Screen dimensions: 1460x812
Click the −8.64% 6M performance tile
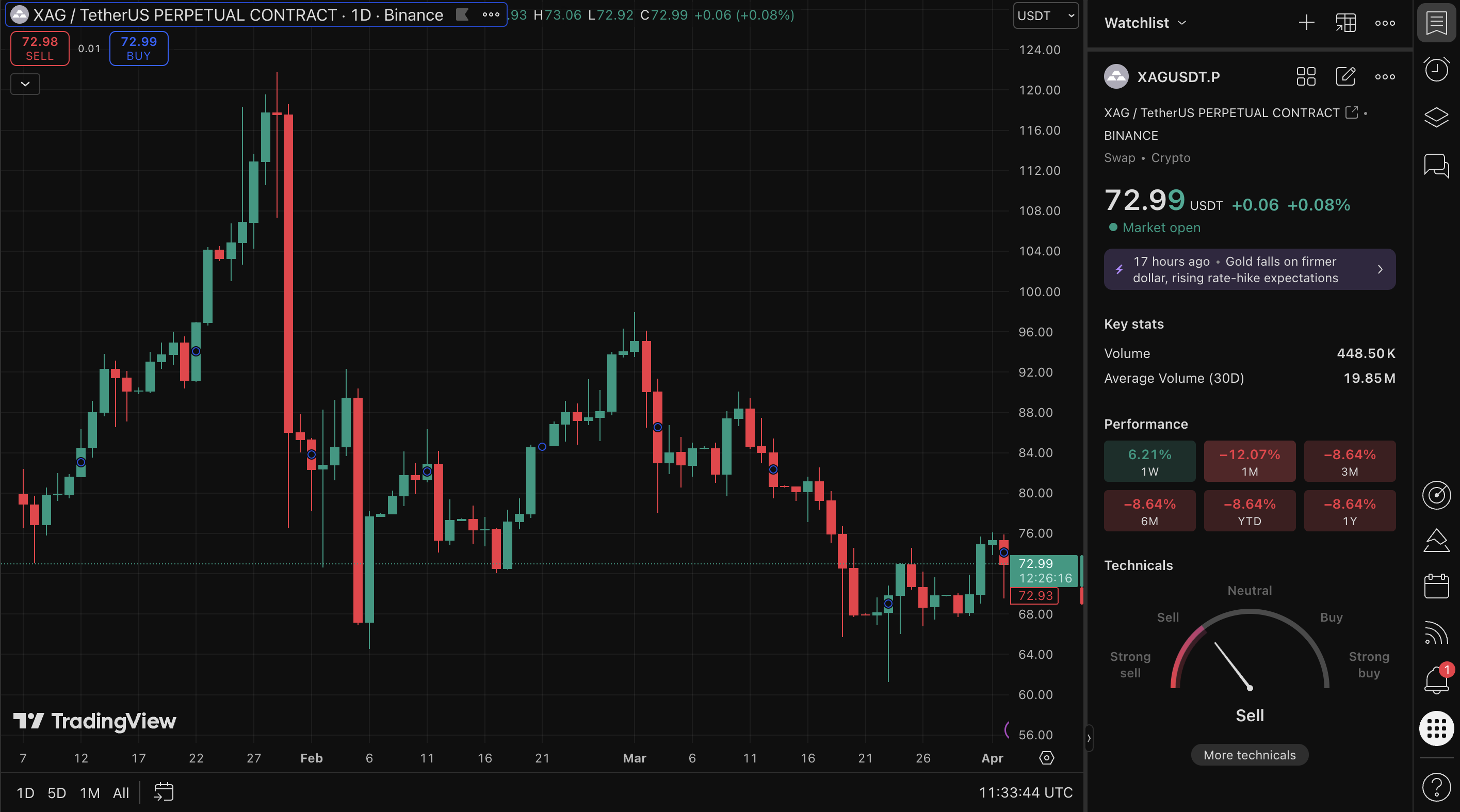pyautogui.click(x=1149, y=511)
